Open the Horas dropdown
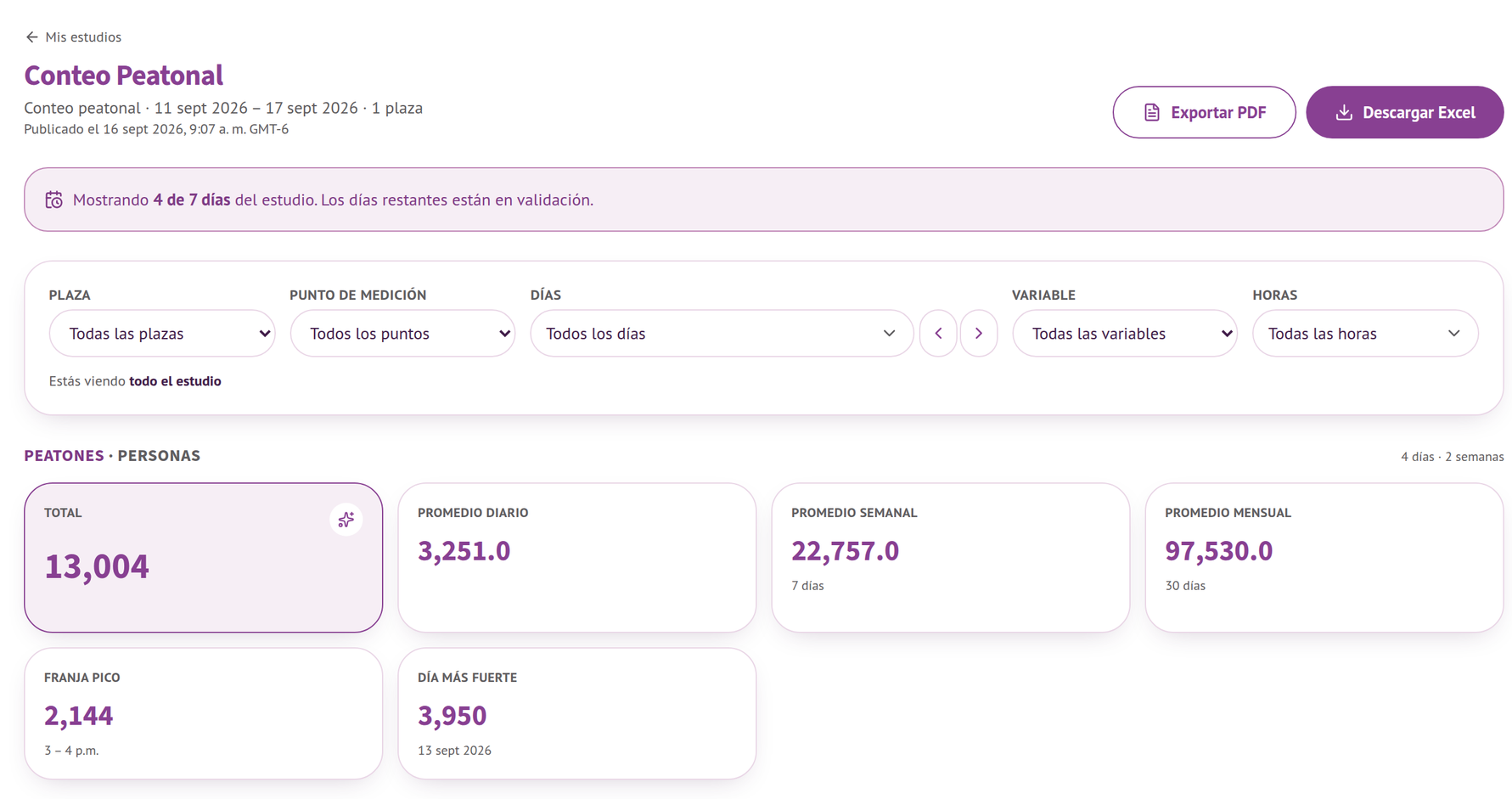The height and width of the screenshot is (799, 1512). tap(1365, 333)
